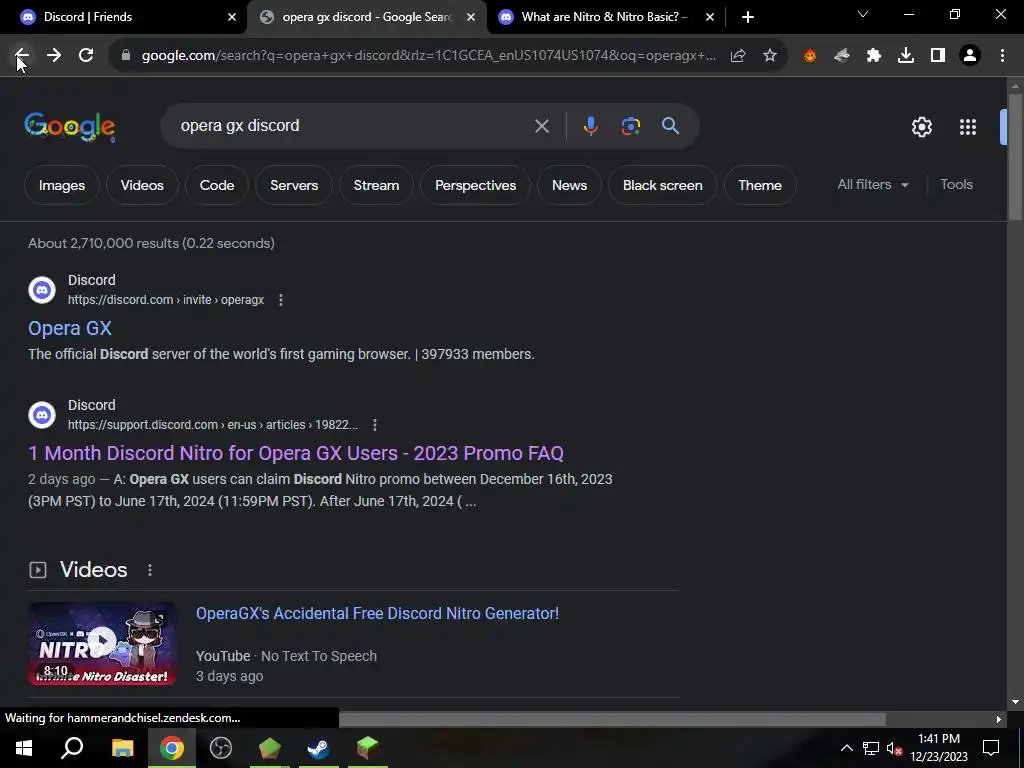This screenshot has width=1024, height=768.
Task: Select the Code filter chip
Action: [x=217, y=185]
